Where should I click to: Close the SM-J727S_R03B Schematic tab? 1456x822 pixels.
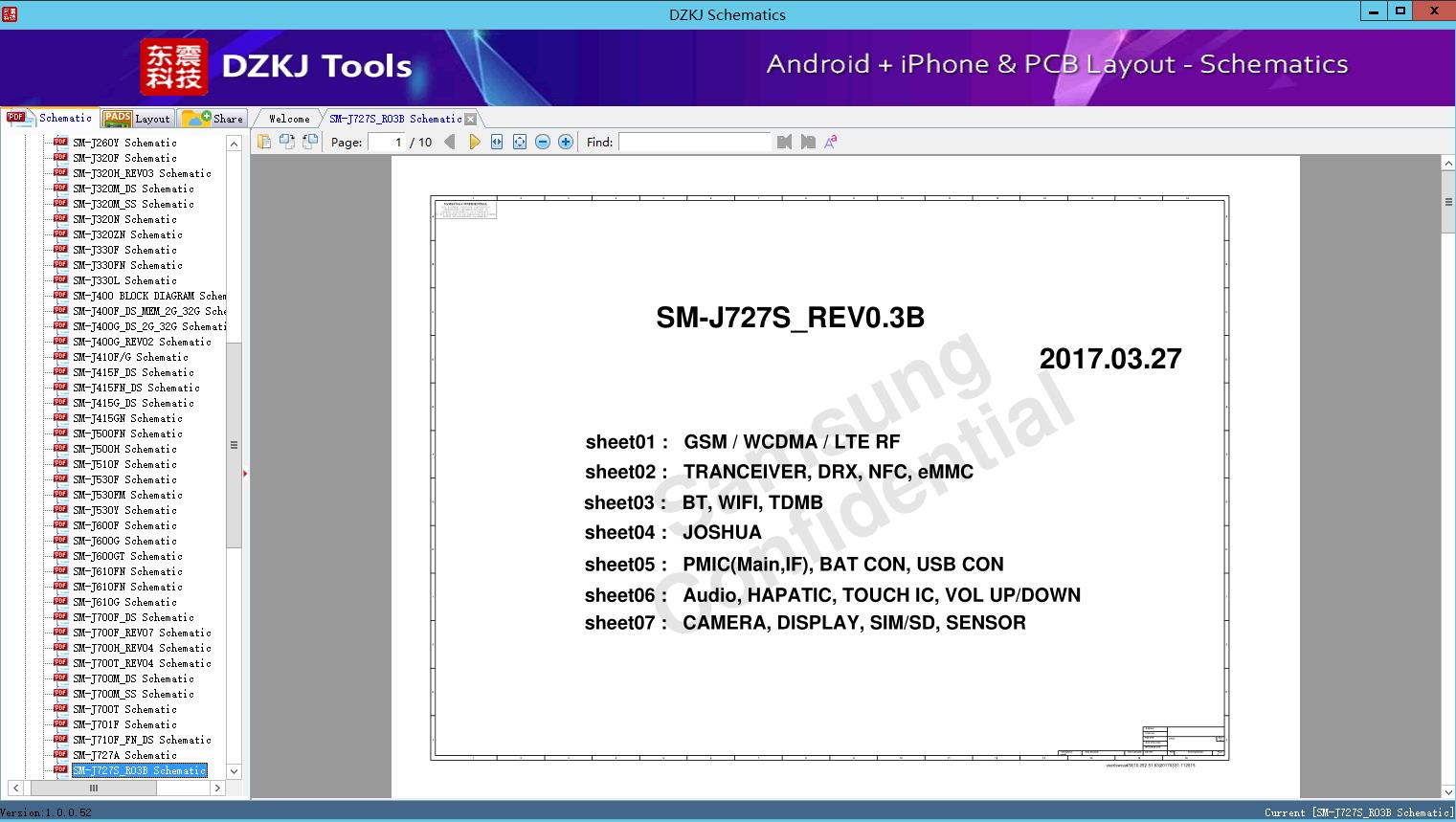coord(470,119)
